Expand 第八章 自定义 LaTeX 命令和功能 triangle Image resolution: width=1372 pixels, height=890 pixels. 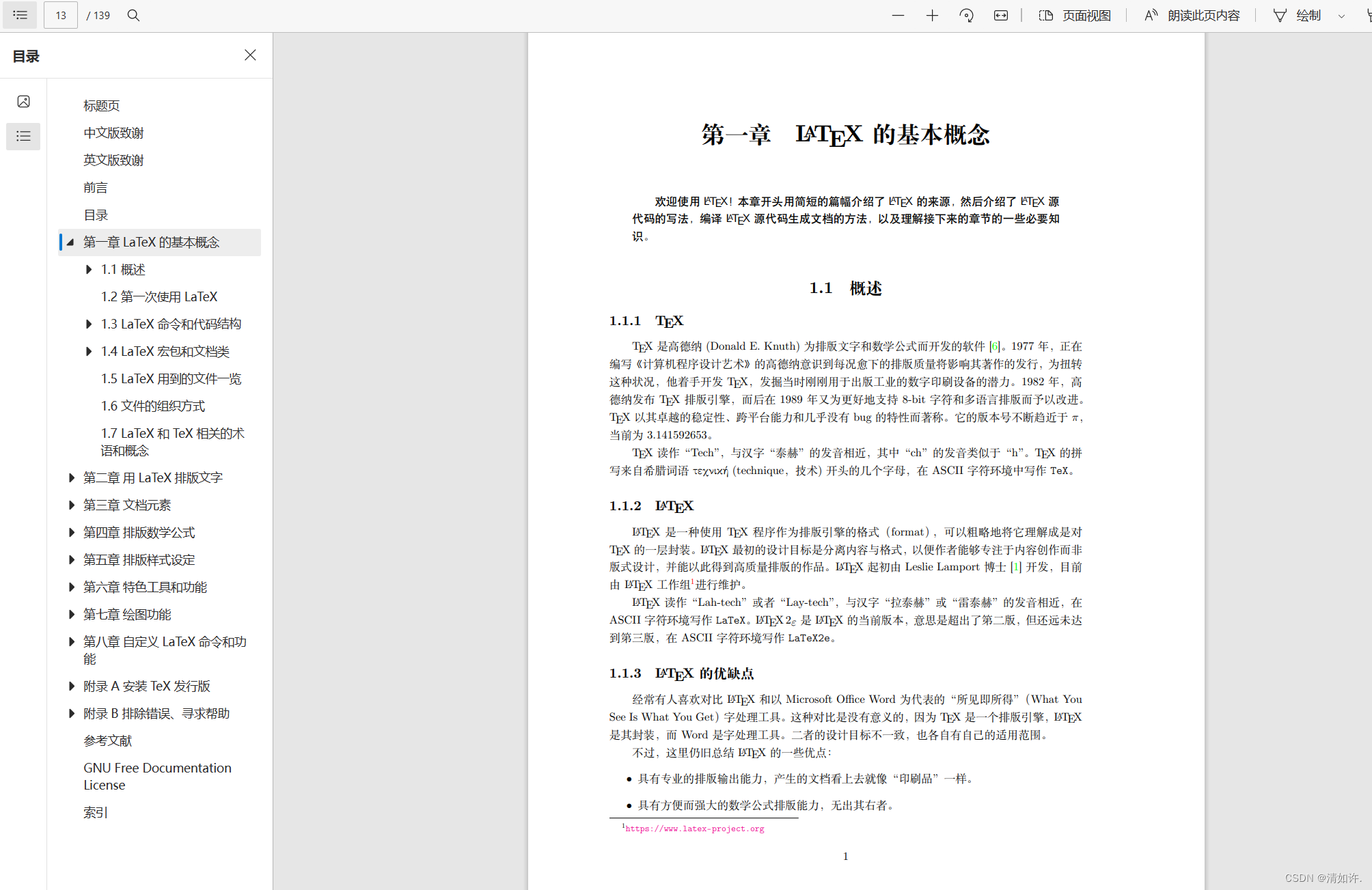[70, 641]
